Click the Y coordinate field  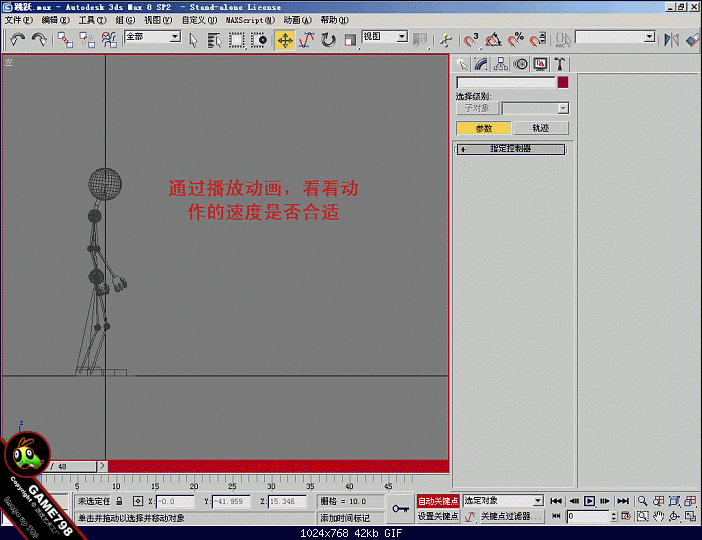point(231,501)
